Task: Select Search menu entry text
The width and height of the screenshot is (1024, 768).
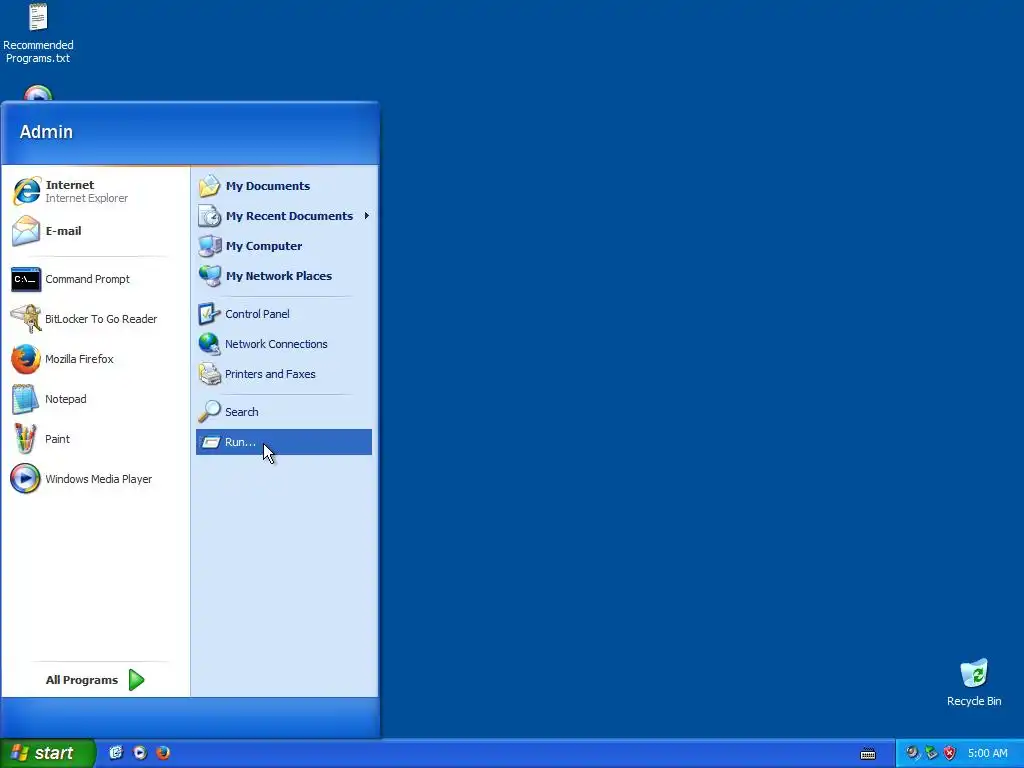Action: coord(242,412)
